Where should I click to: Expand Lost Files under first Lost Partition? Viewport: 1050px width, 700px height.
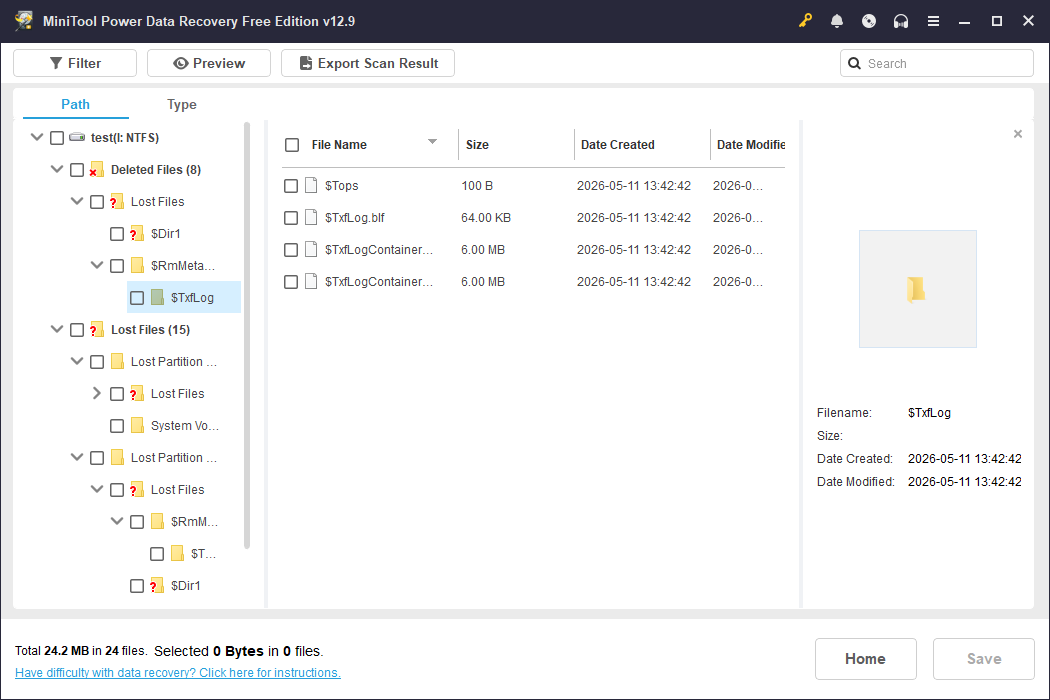click(97, 393)
